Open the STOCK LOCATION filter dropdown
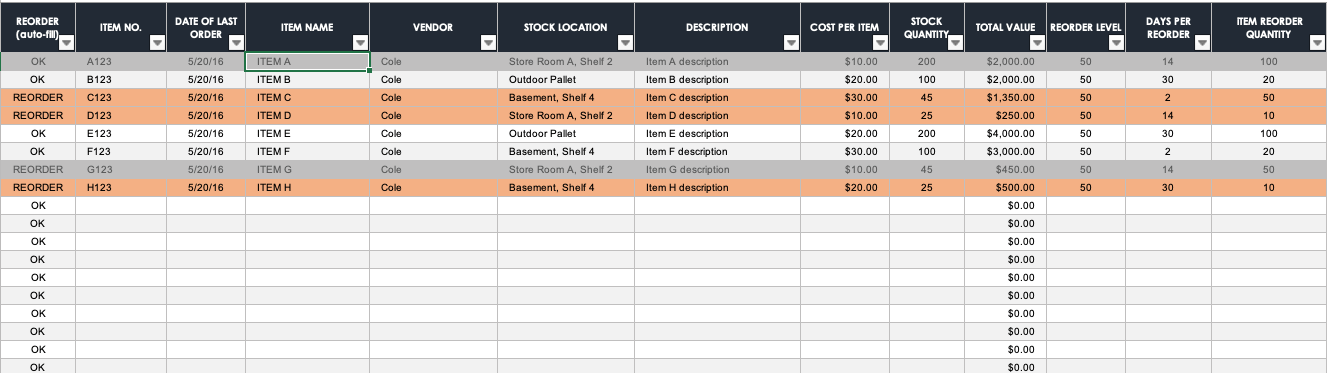Viewport: 1327px width, 373px height. pyautogui.click(x=625, y=43)
